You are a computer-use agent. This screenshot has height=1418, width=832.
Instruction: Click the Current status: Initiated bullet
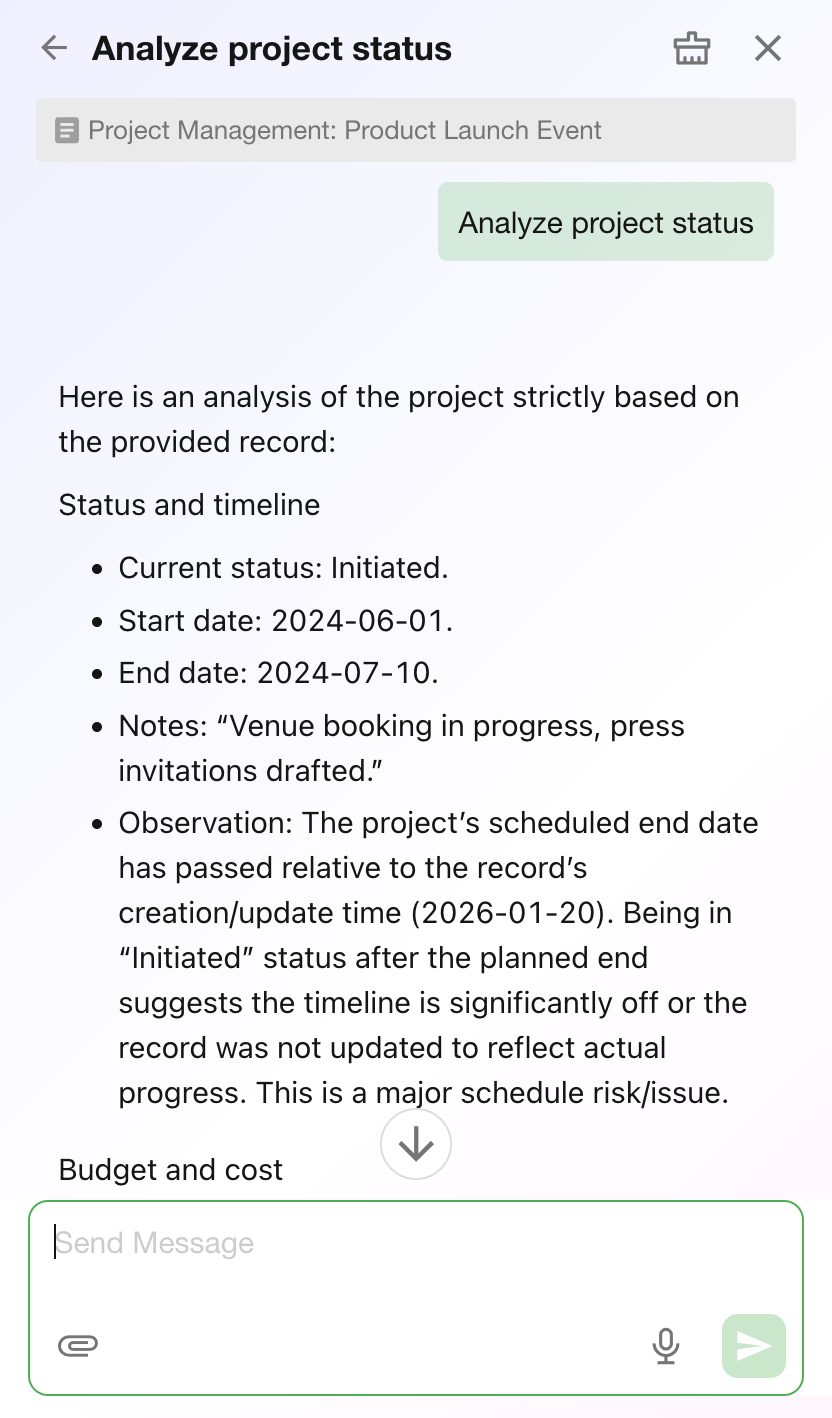pos(283,568)
